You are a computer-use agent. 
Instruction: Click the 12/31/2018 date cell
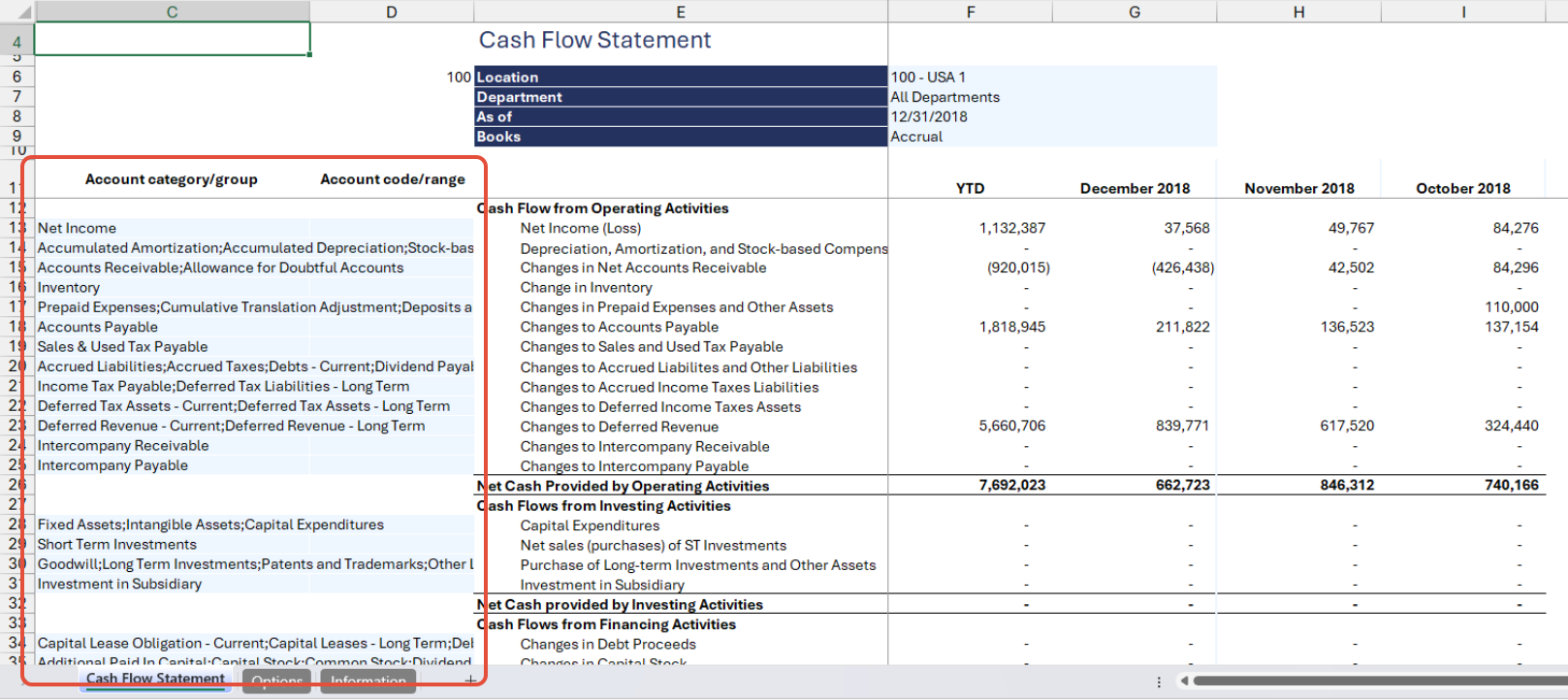971,116
